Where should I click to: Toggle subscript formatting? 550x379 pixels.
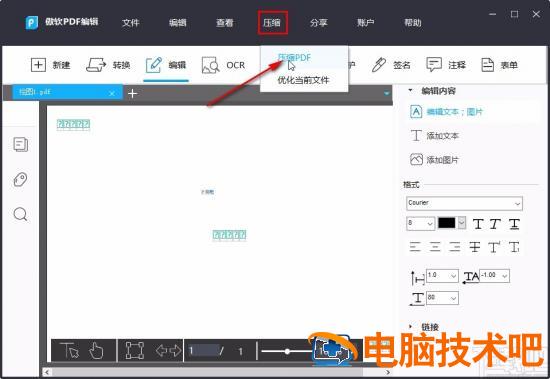[514, 247]
